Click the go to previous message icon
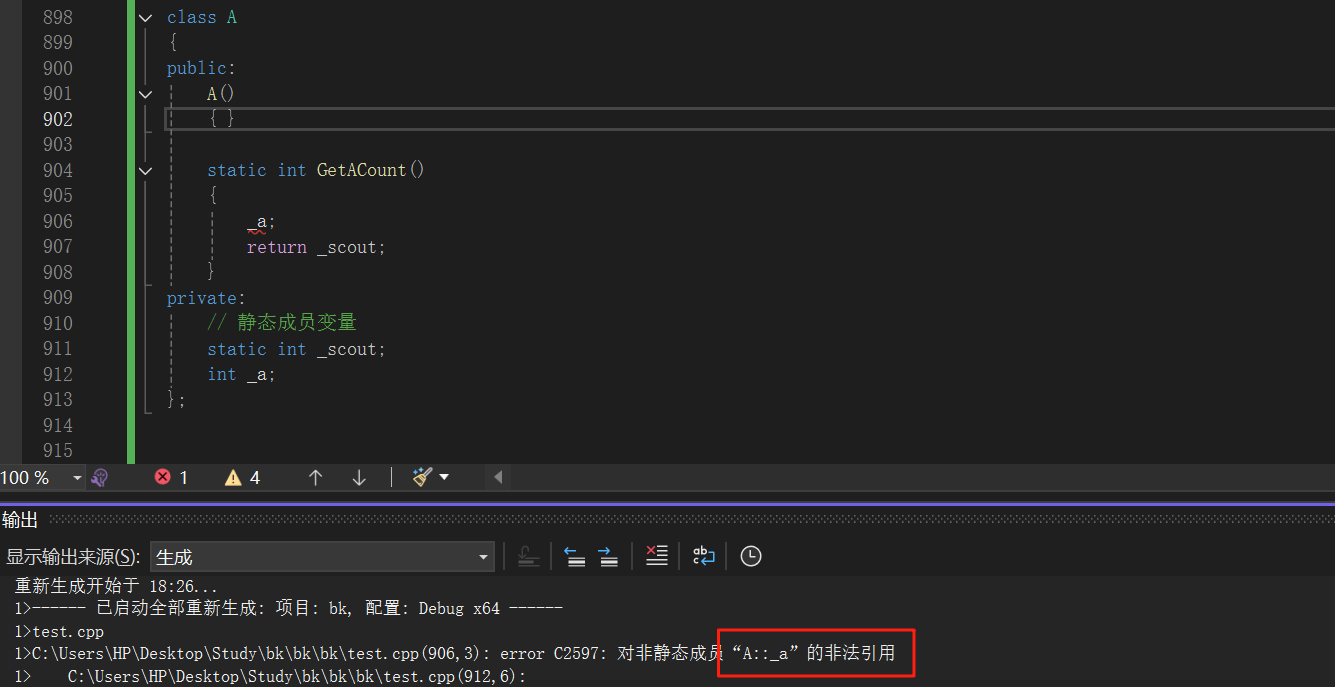 click(x=575, y=556)
